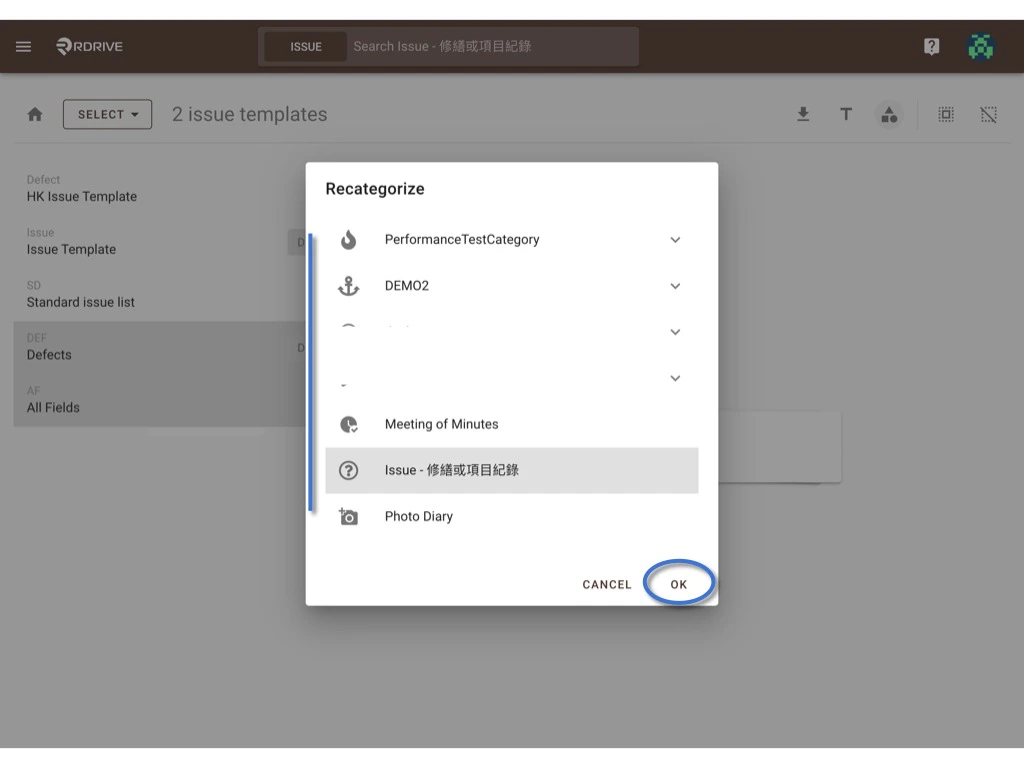This screenshot has height=768, width=1024.
Task: Select All Fields template row
Action: [x=159, y=400]
